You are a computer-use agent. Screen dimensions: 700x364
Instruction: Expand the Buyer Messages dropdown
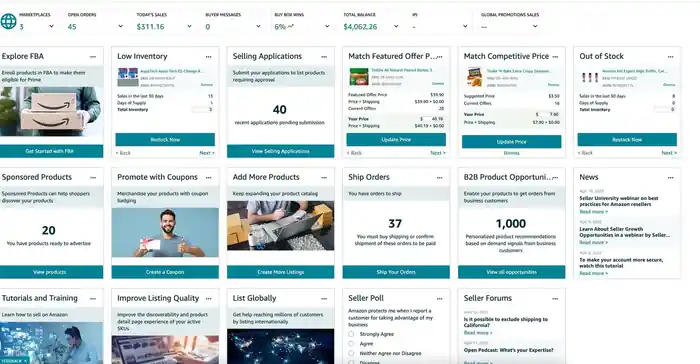click(258, 26)
